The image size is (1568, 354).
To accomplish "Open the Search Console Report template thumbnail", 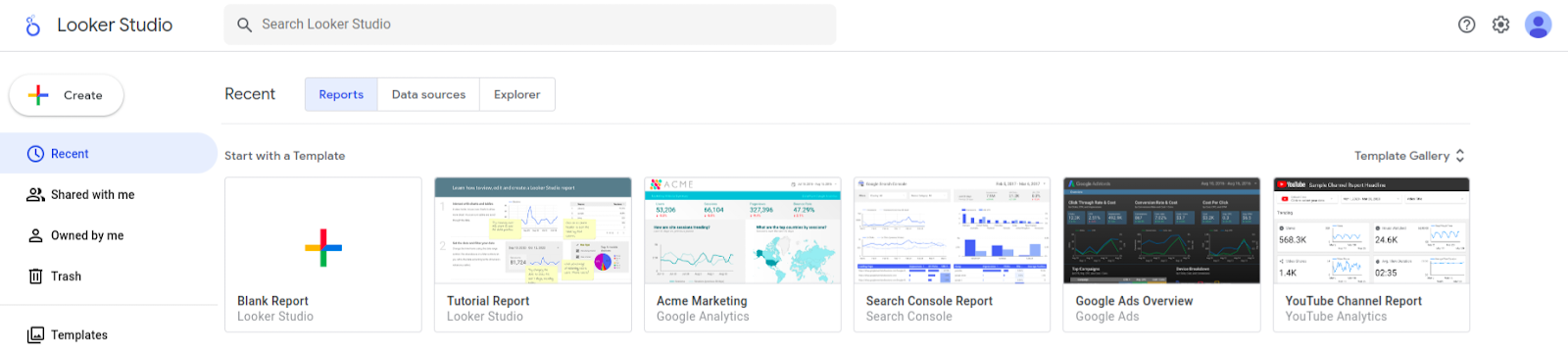I will (953, 230).
